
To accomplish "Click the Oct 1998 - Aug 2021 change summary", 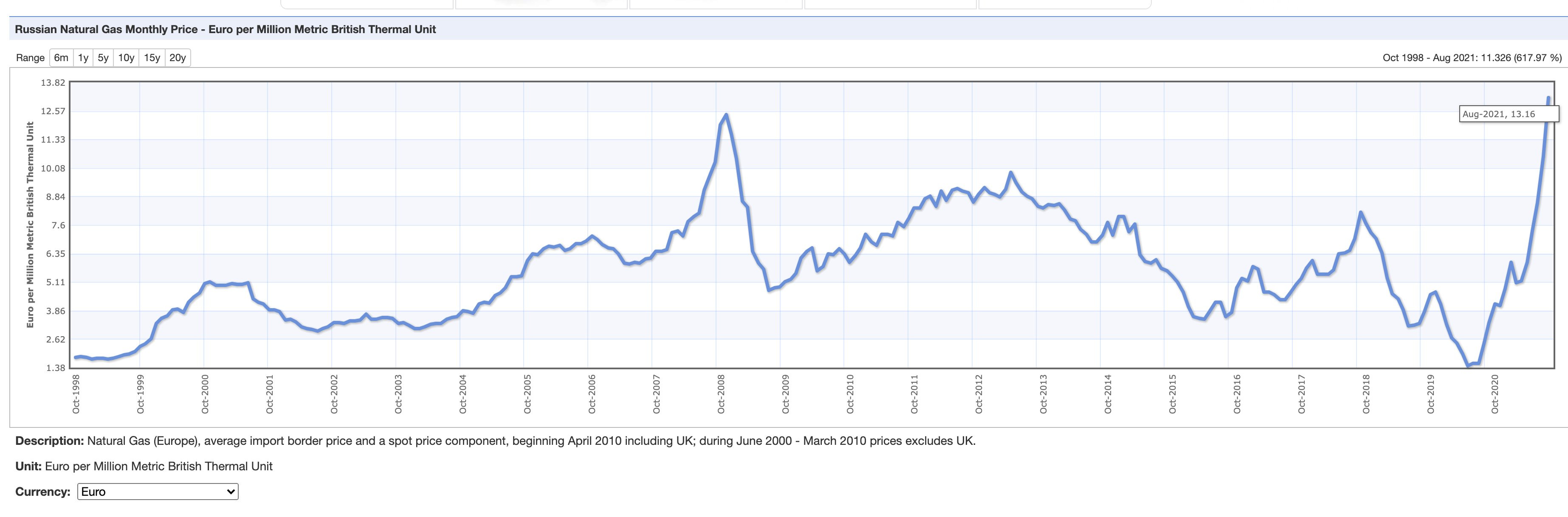I will click(x=1472, y=58).
